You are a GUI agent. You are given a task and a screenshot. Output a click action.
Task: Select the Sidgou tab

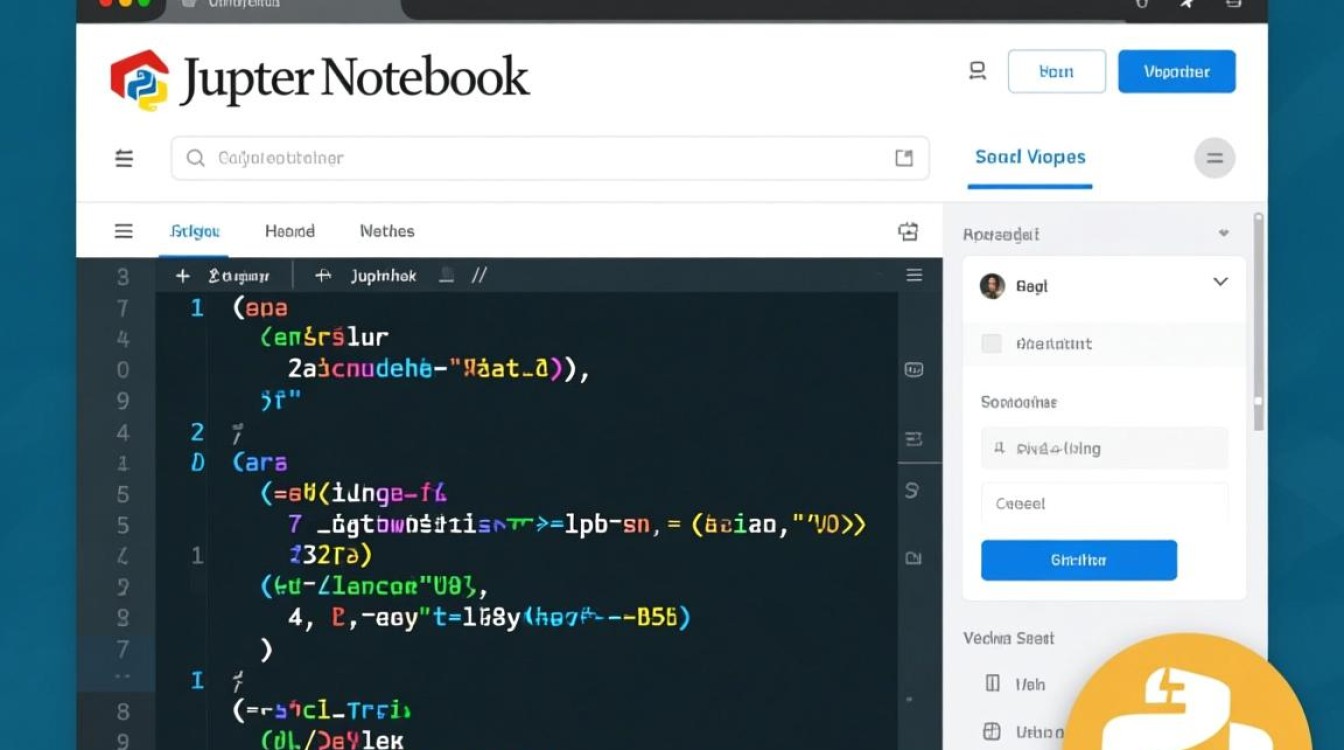click(x=194, y=231)
